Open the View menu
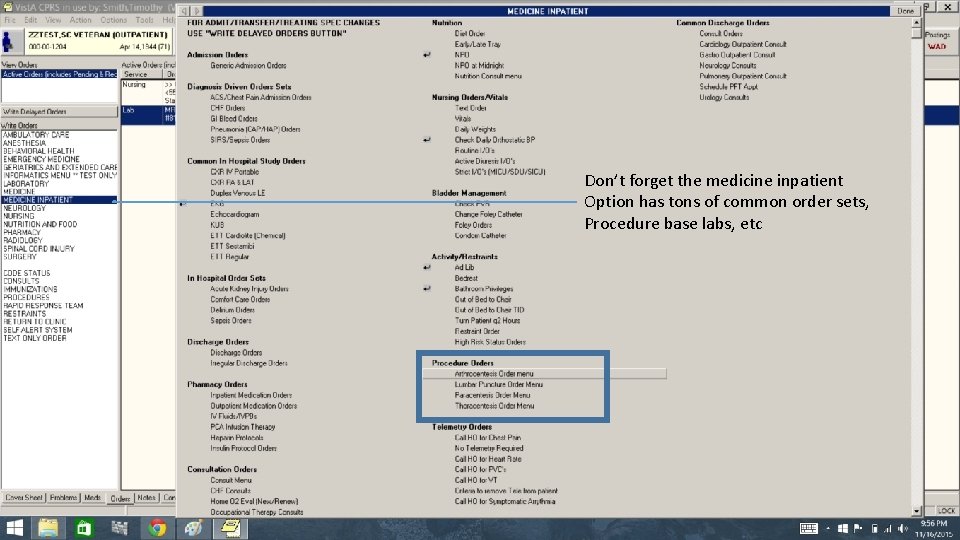Viewport: 960px width, 540px height. point(53,20)
